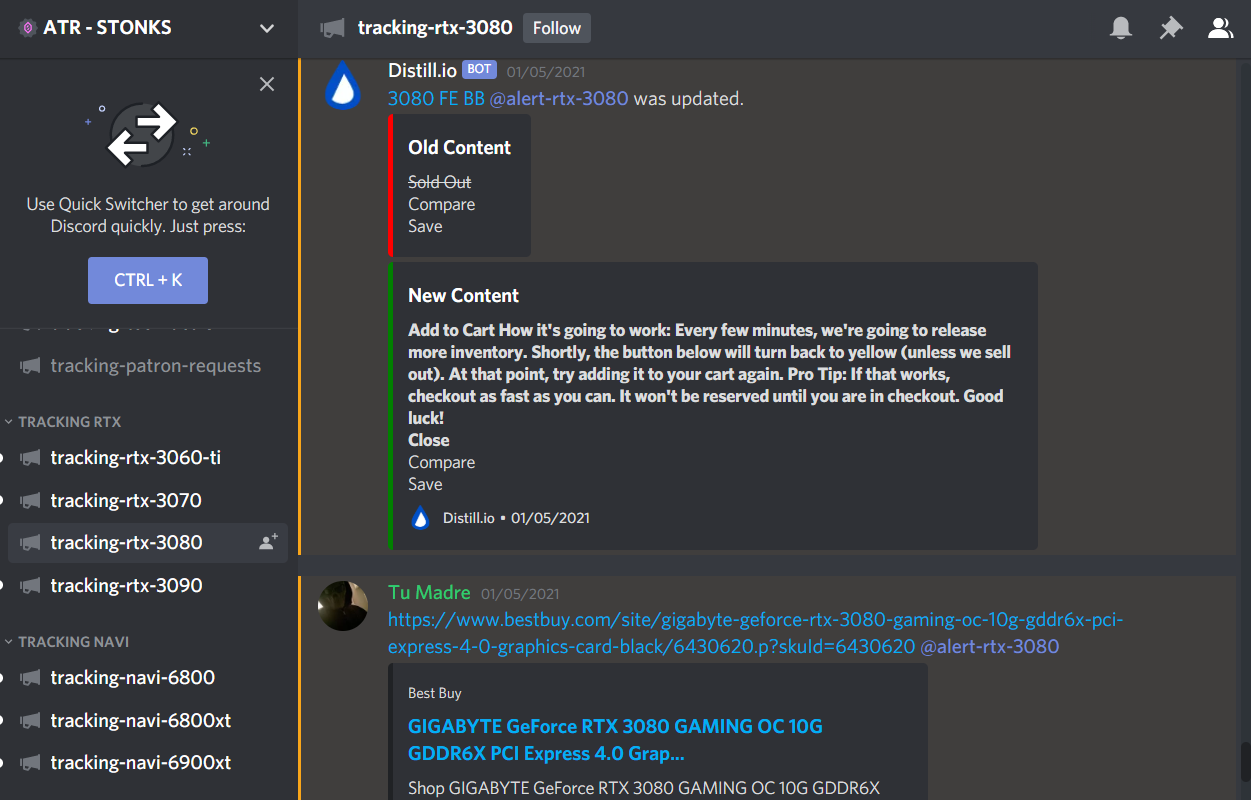
Task: Close the Quick Switcher tip
Action: click(267, 84)
